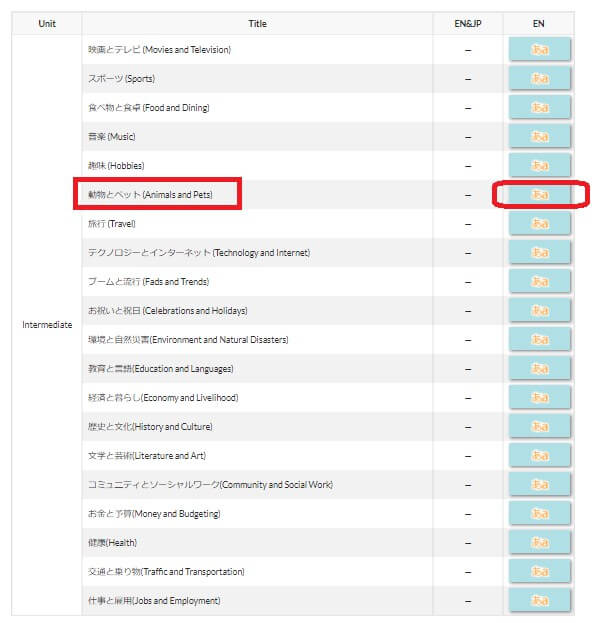Open the EN lesson for Technology and Internet
606x623 pixels.
[x=540, y=252]
